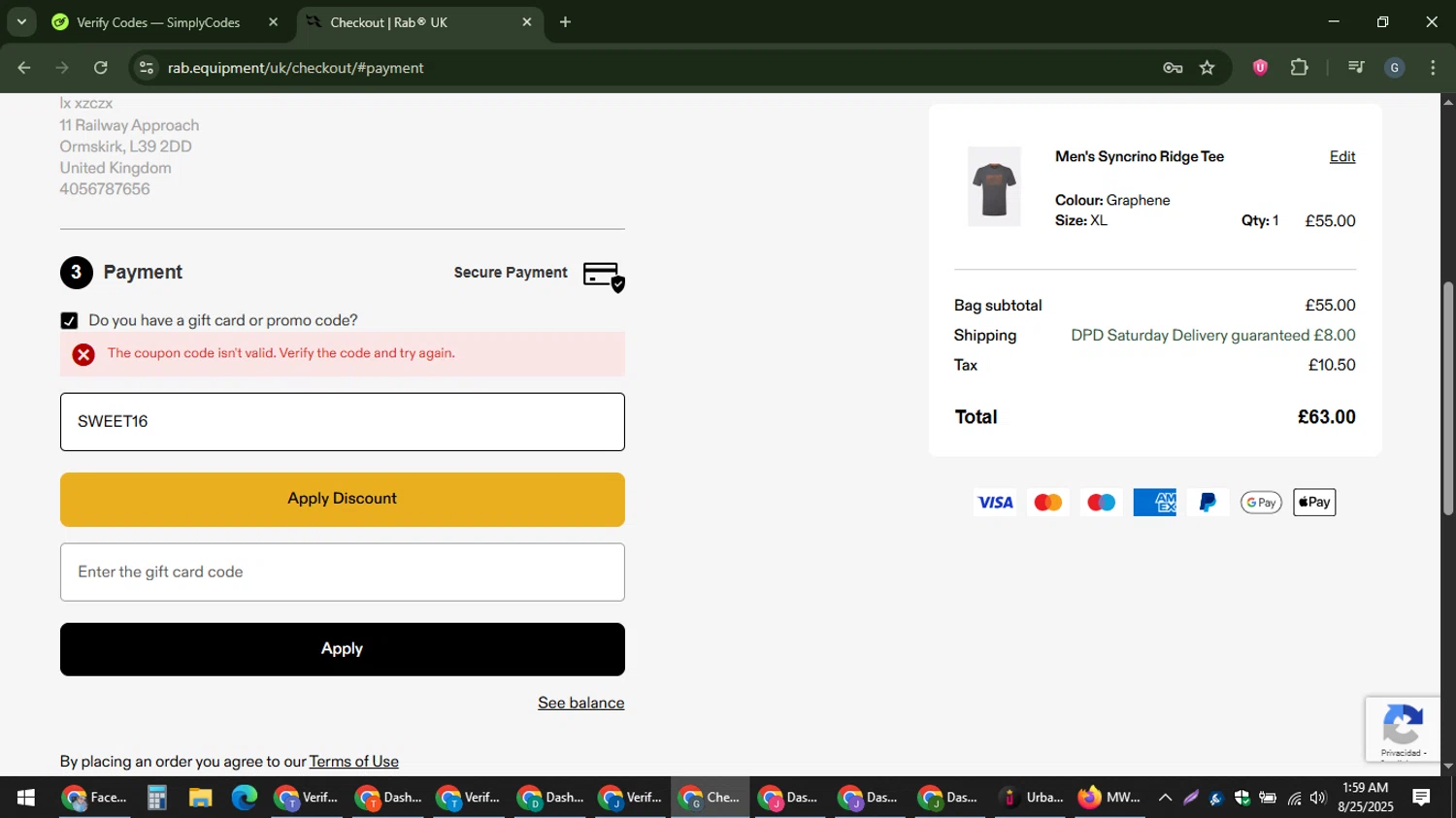Click the American Express logo

[1154, 503]
